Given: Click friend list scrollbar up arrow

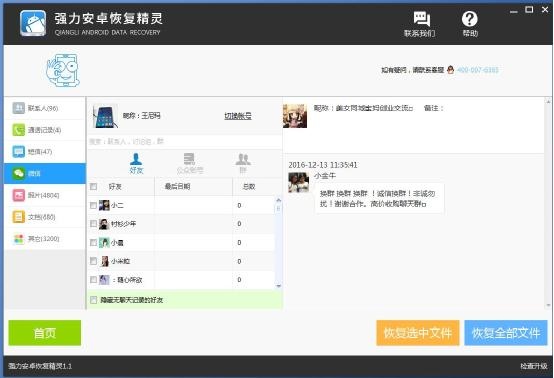Looking at the screenshot, I should [x=278, y=200].
